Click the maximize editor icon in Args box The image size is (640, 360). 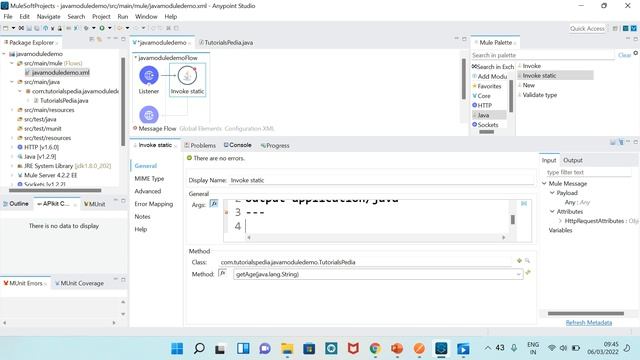(x=524, y=203)
